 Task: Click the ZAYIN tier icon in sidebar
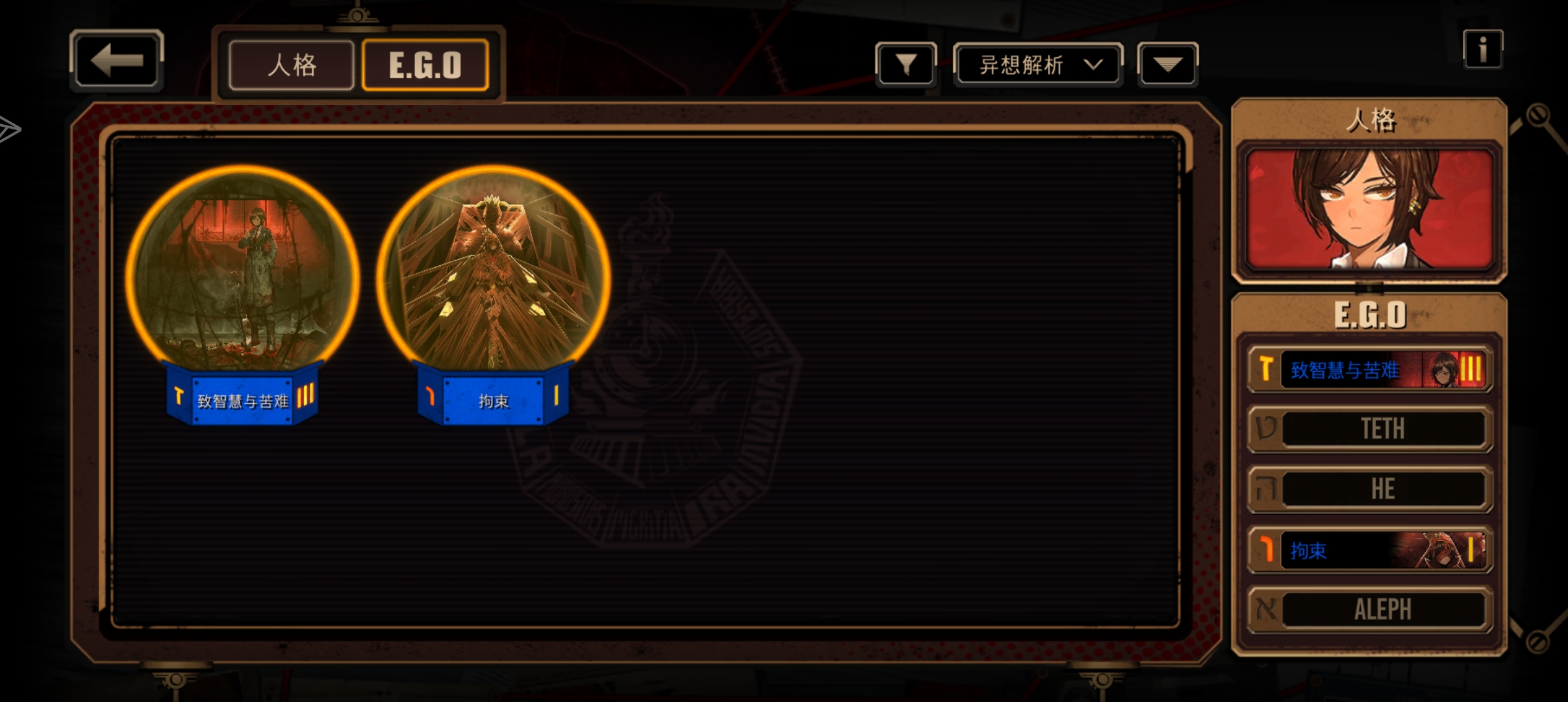[1265, 369]
